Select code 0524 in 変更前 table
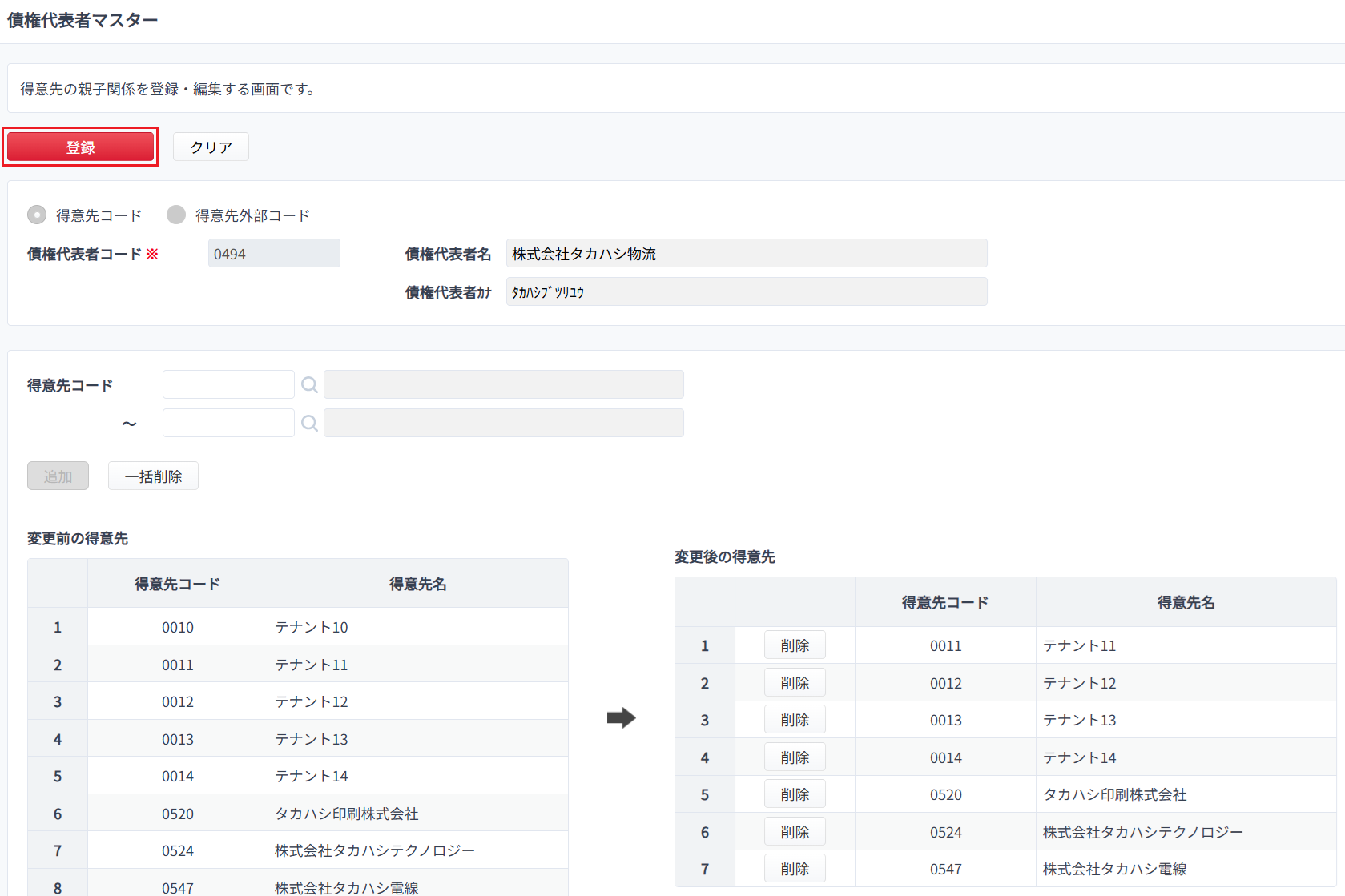1345x896 pixels. (178, 850)
